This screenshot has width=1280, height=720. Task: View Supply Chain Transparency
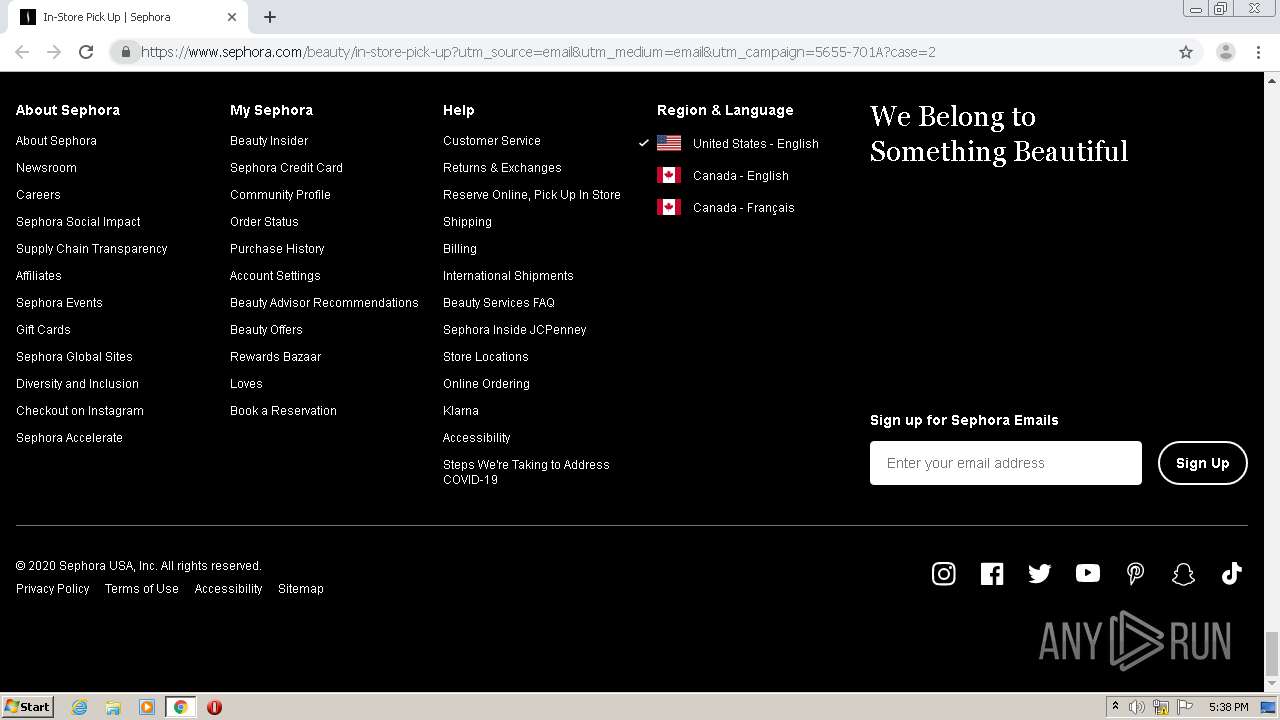tap(91, 249)
